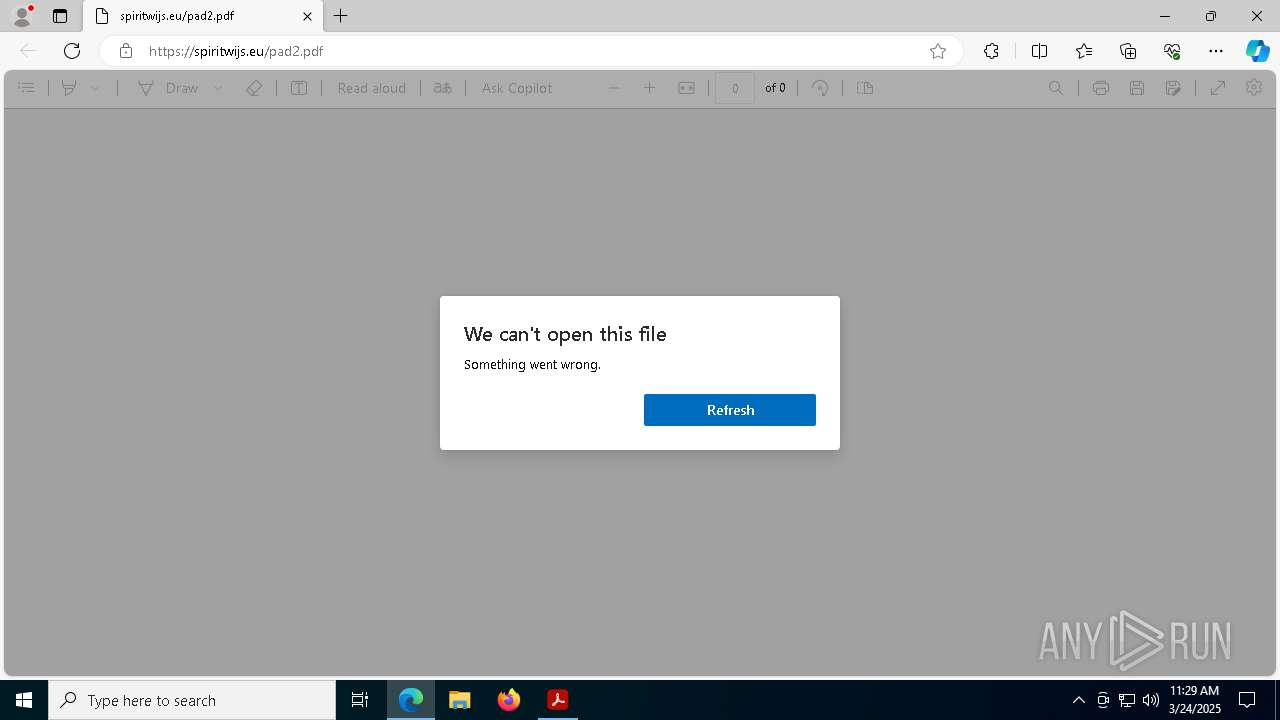Open volume control in system tray

1151,700
